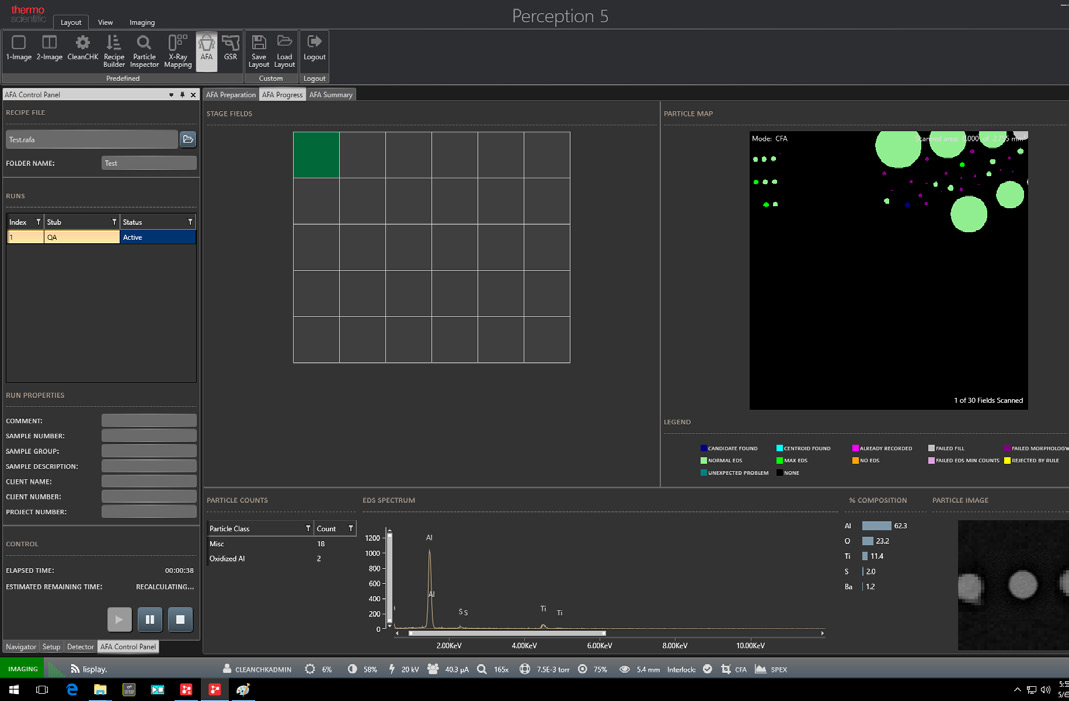Click the Folder Name input field
This screenshot has height=701, width=1069.
[149, 163]
